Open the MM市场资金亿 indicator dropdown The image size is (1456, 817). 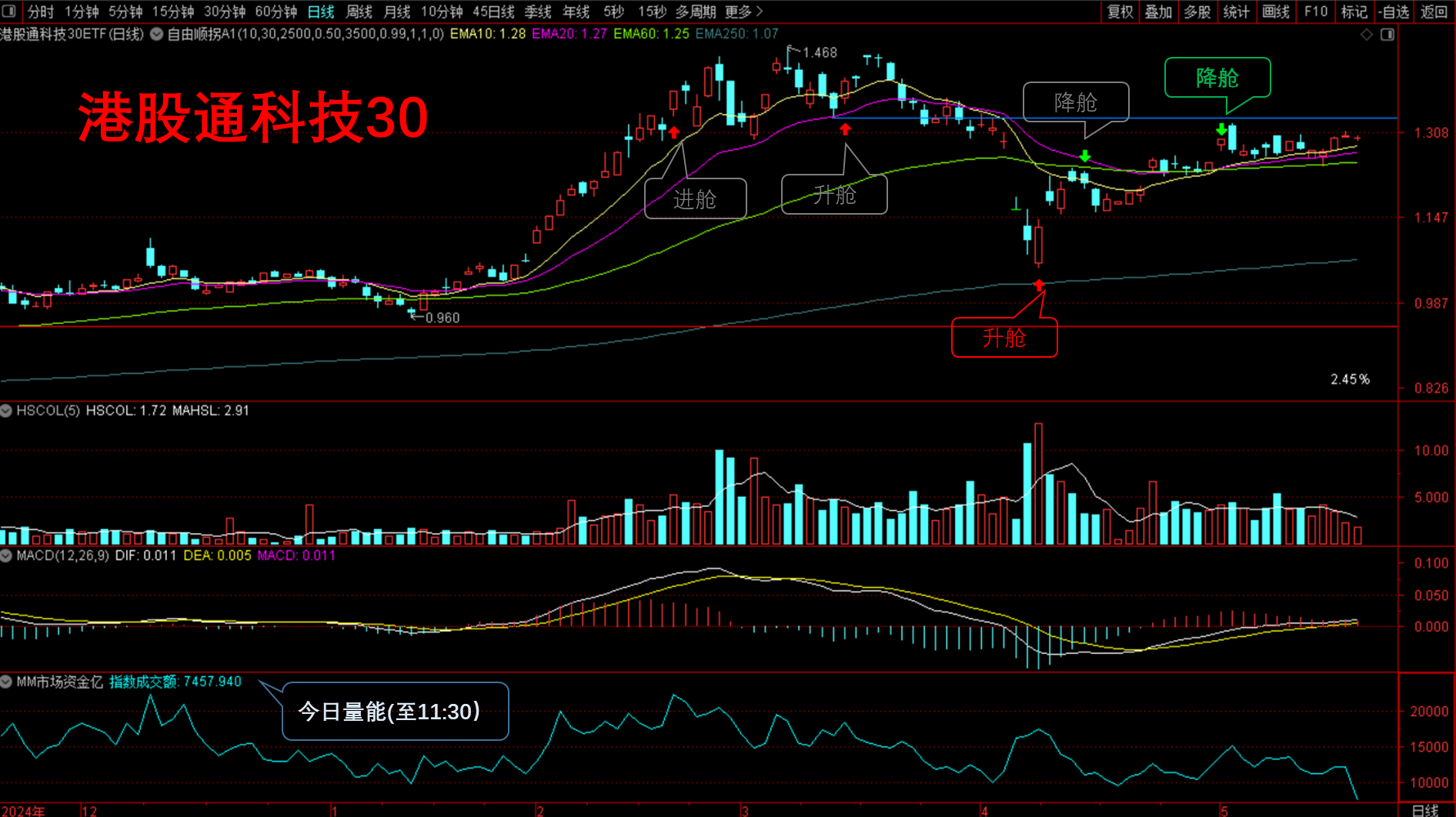point(6,682)
